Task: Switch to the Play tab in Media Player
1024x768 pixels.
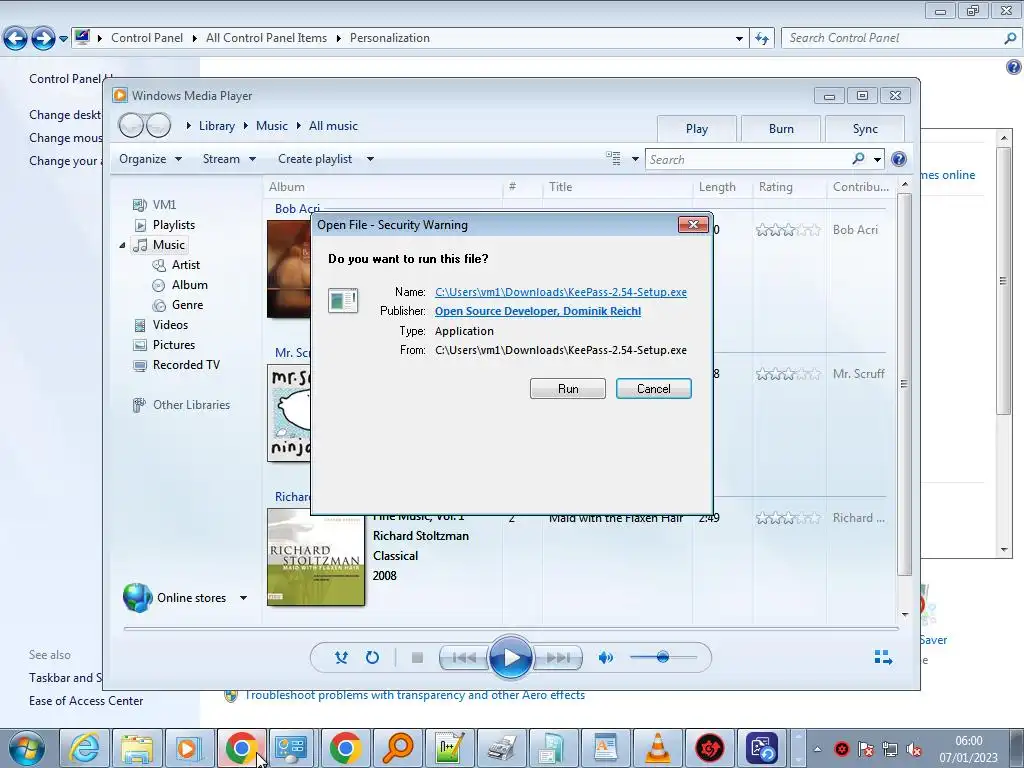Action: pos(696,129)
